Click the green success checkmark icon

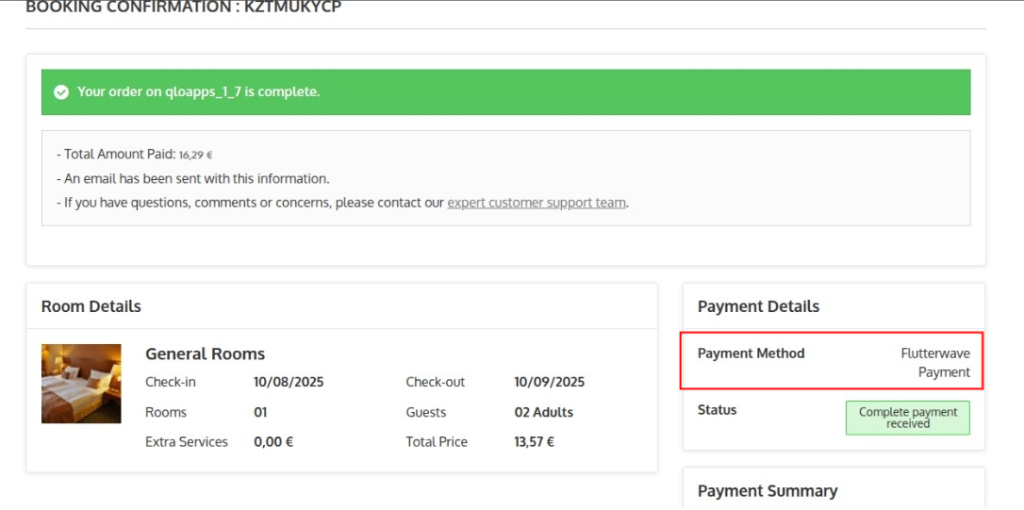tap(61, 92)
